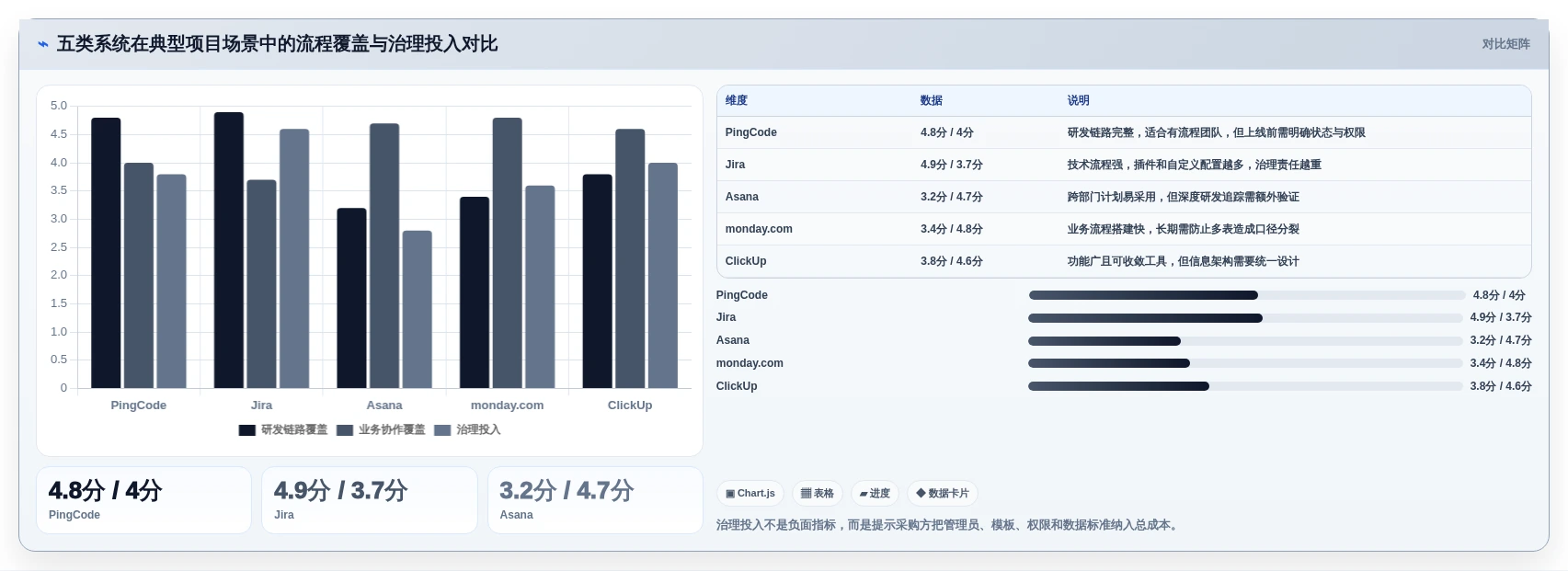This screenshot has width=1568, height=571.
Task: Click the table value 4.8分 / 4分
Action: click(x=947, y=132)
